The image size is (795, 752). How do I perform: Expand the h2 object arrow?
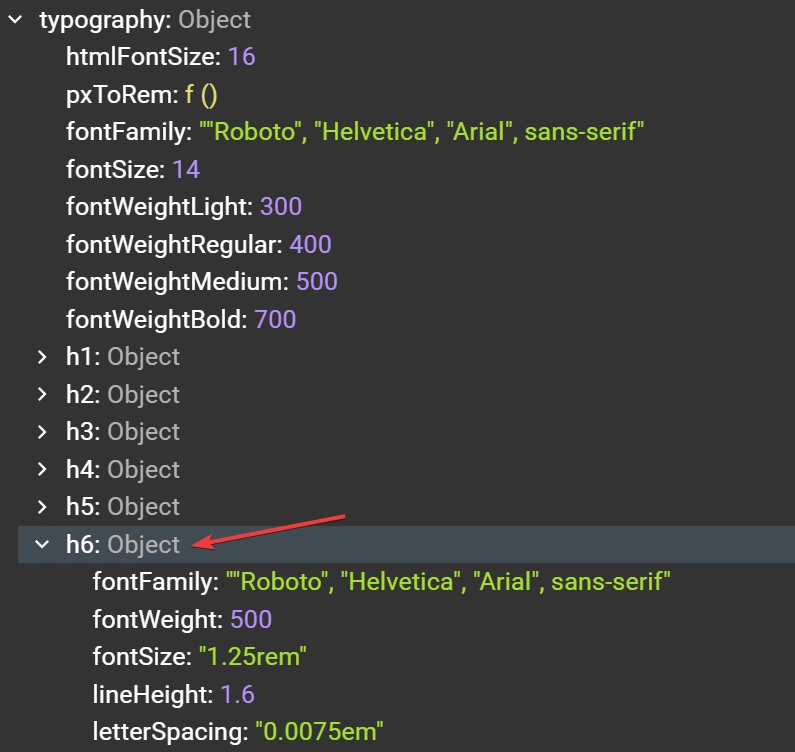click(42, 395)
